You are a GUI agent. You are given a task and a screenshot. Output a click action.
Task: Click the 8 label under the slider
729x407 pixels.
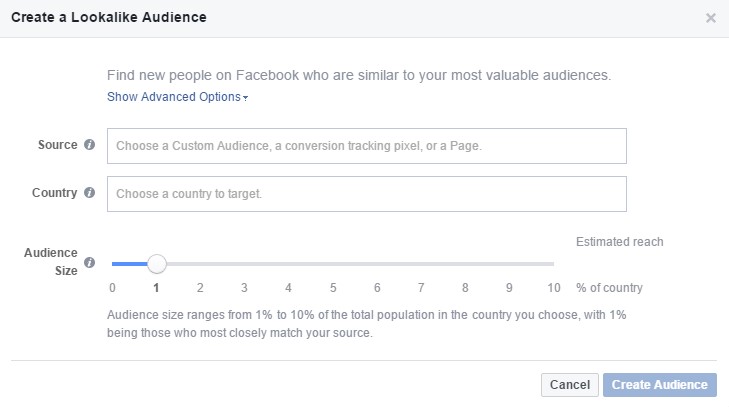point(465,288)
